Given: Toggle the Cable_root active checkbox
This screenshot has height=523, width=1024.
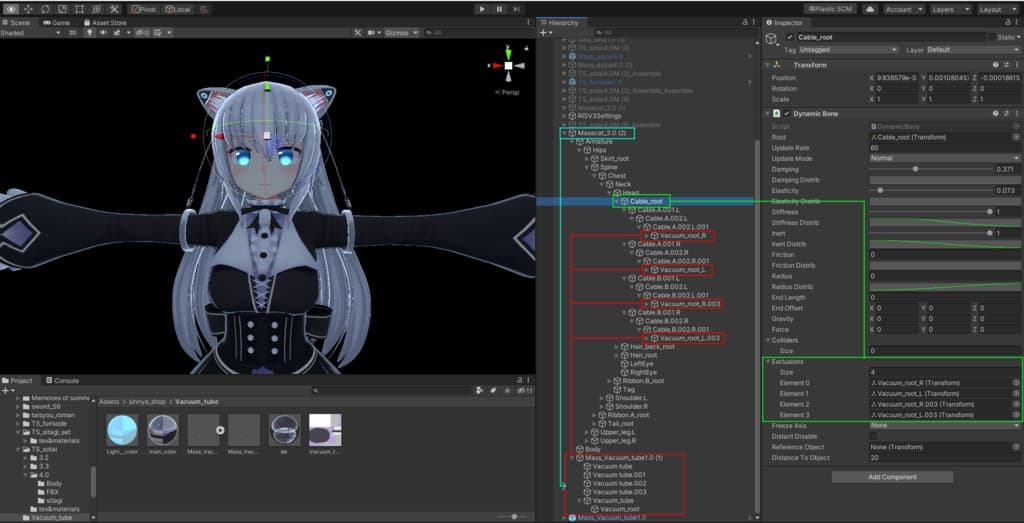Looking at the screenshot, I should [x=790, y=37].
